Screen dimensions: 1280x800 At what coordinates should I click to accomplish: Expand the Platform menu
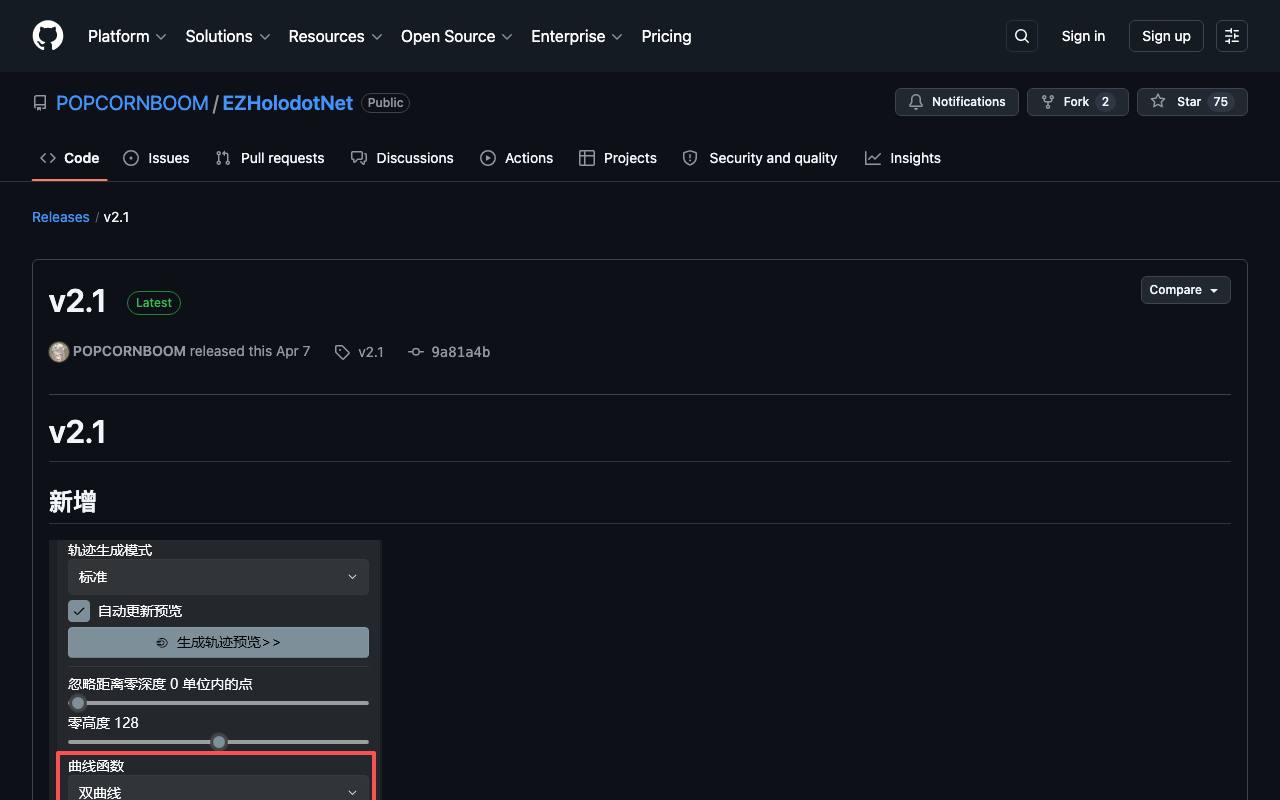click(x=127, y=36)
